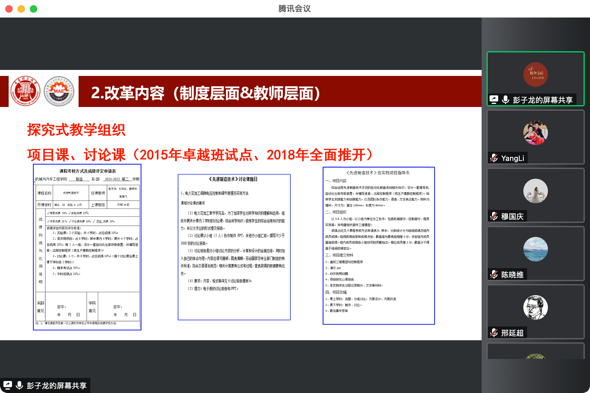The image size is (590, 393).
Task: Click the middle 讨论课题目 document image
Action: [x=234, y=247]
